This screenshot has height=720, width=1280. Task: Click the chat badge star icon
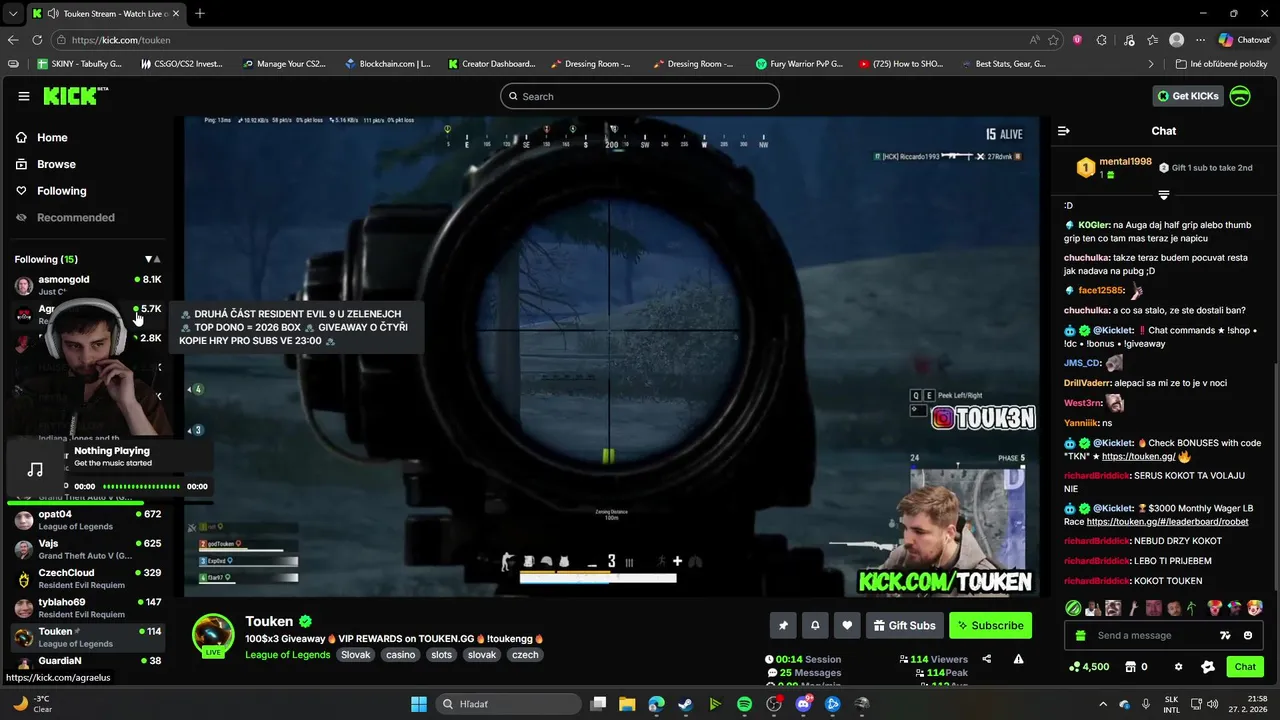coord(1207,667)
